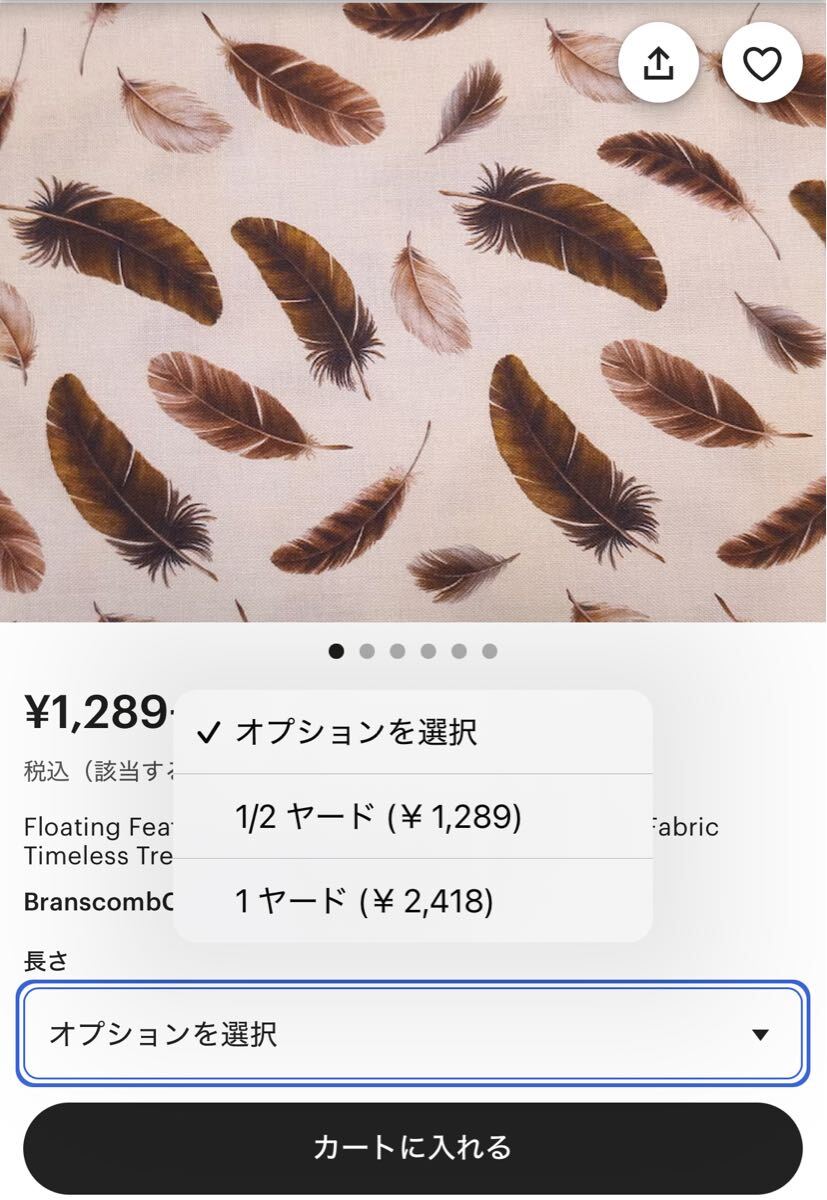Image resolution: width=827 pixels, height=1200 pixels.
Task: View the last image via the sixth dot
Action: point(489,651)
